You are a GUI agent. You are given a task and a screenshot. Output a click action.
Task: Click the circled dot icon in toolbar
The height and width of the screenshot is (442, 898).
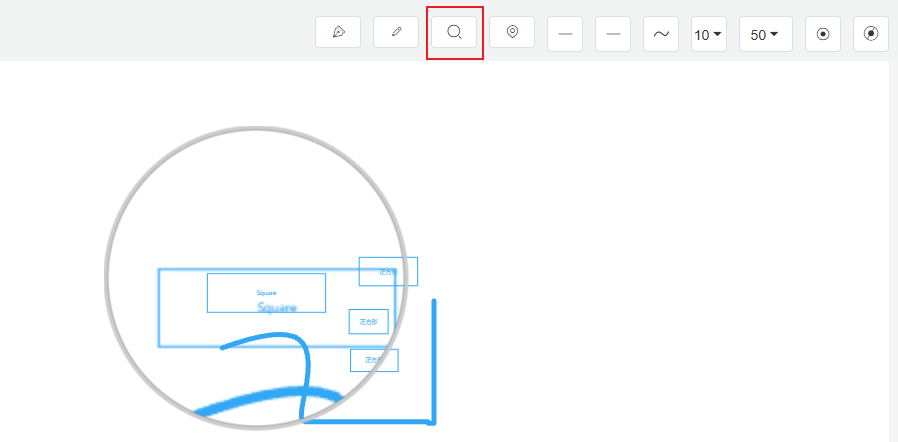(823, 34)
